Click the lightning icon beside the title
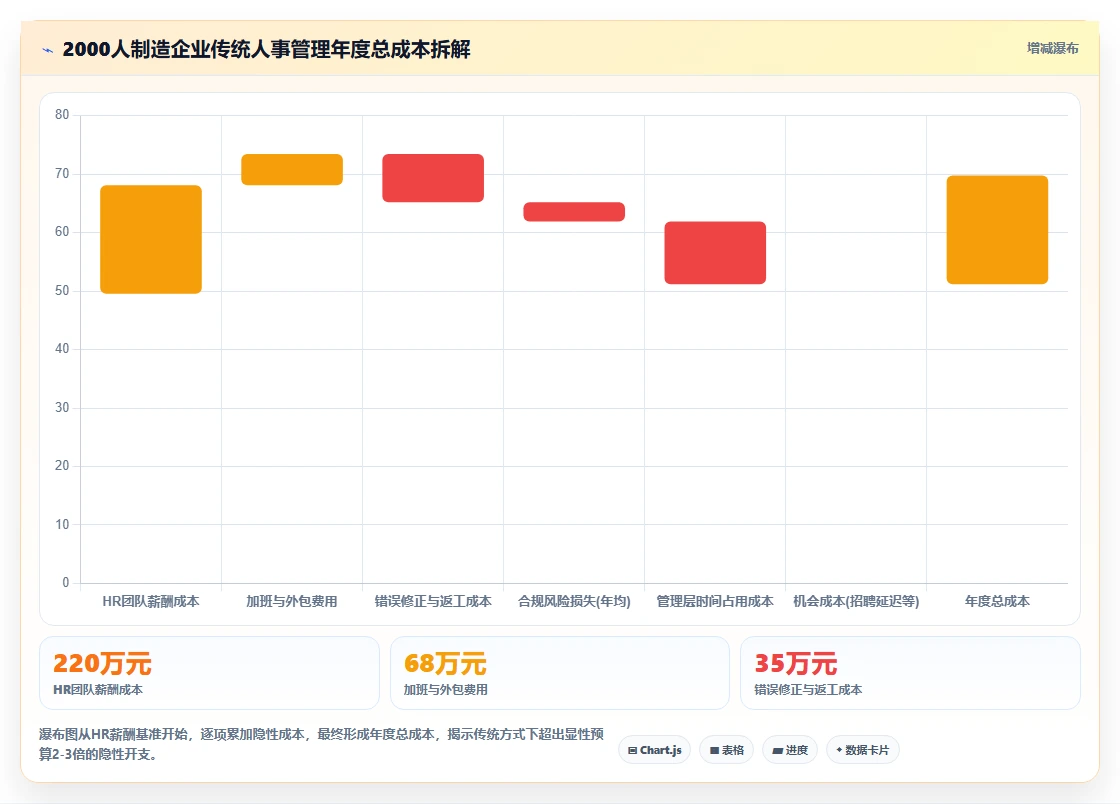The image size is (1120, 804). pyautogui.click(x=48, y=50)
